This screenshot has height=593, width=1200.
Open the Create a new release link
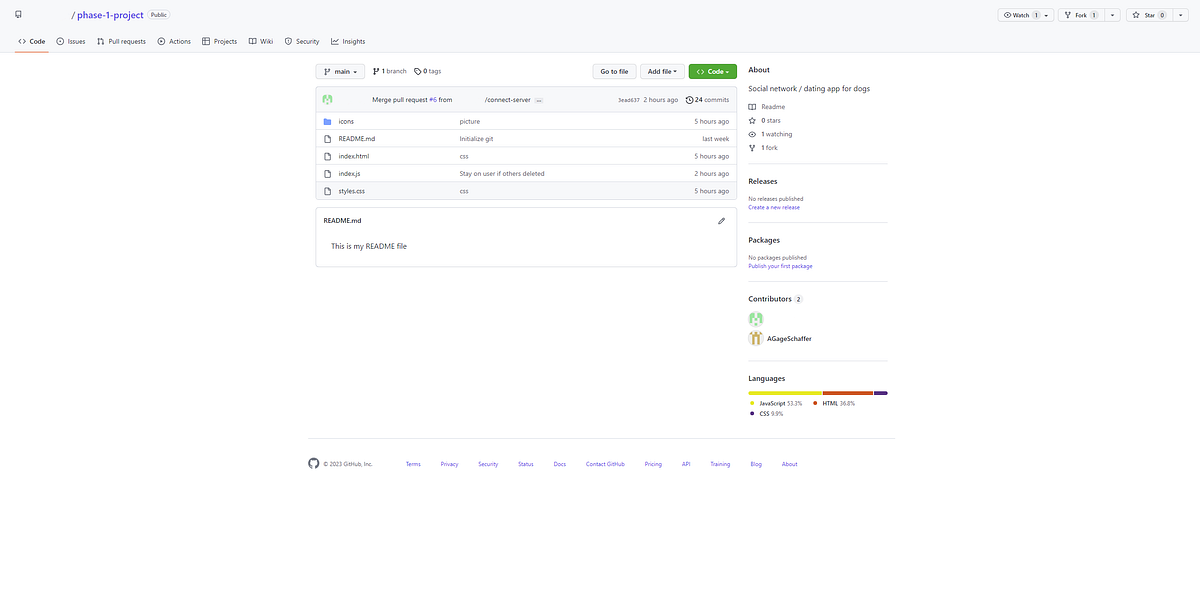click(776, 207)
